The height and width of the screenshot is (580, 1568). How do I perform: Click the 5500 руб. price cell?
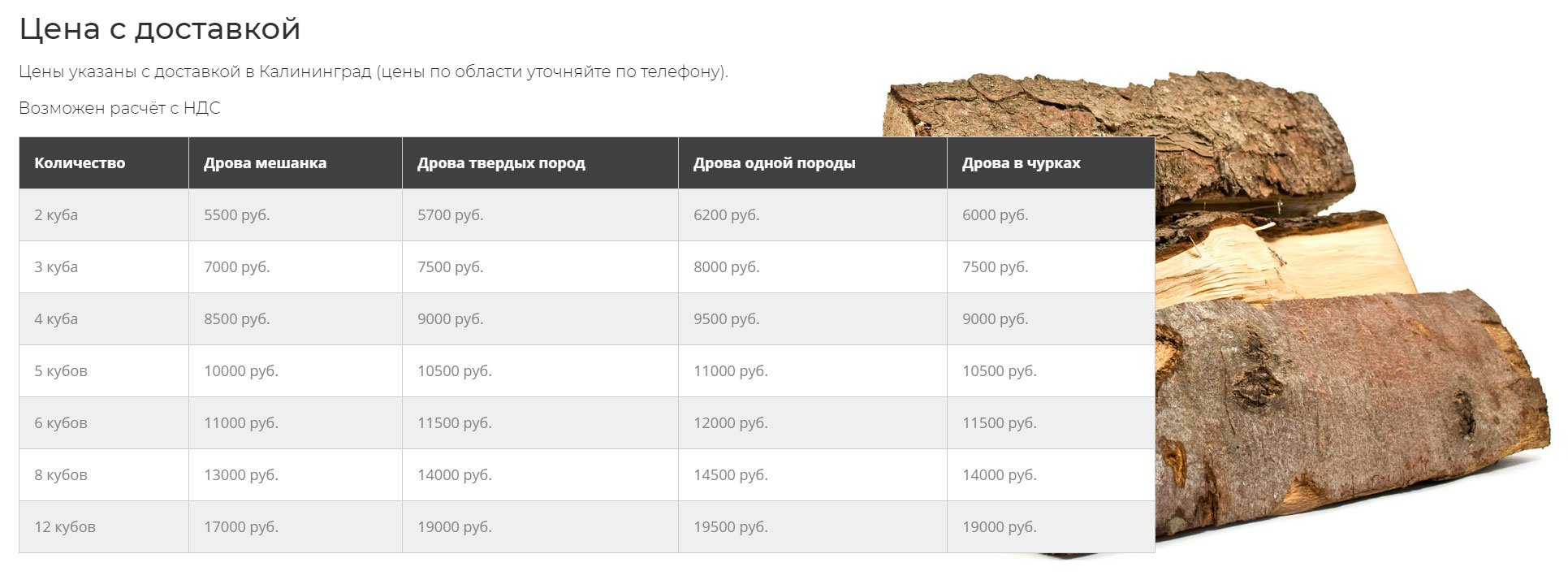[x=296, y=215]
